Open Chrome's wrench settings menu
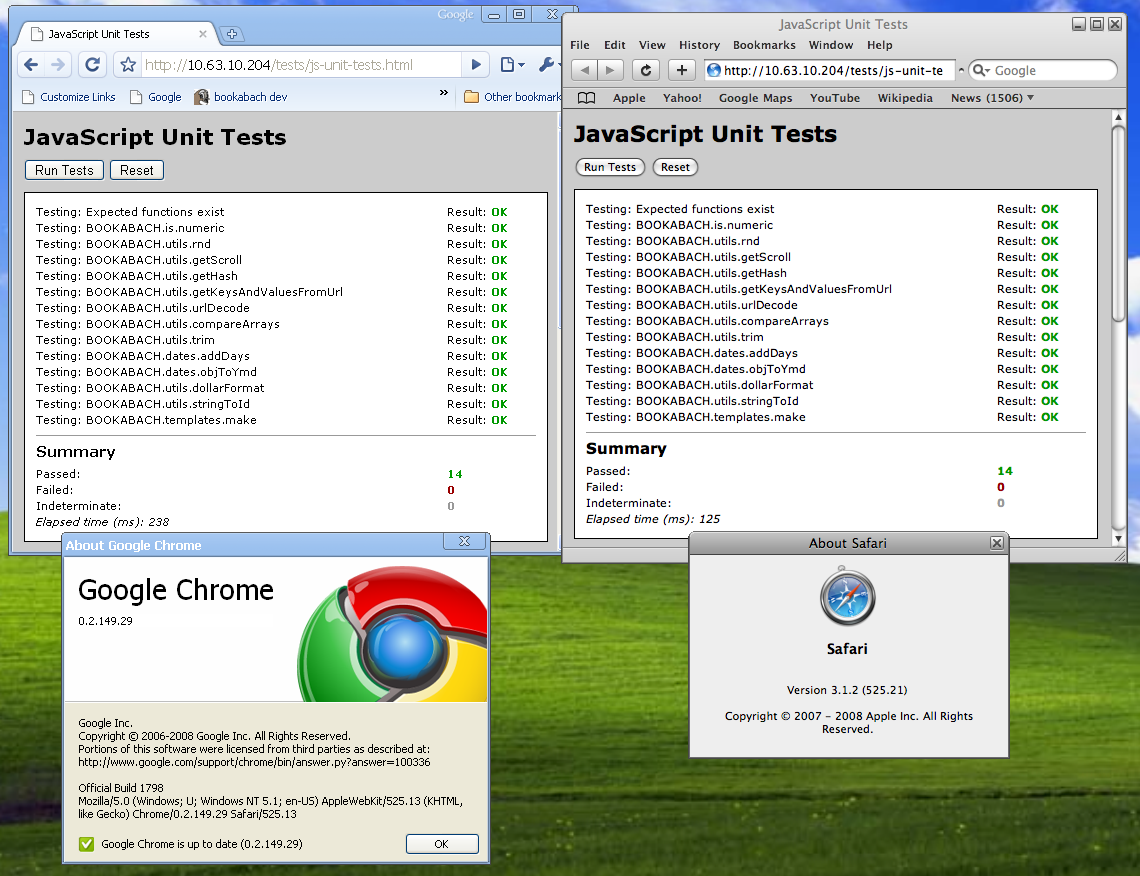1140x876 pixels. [x=547, y=65]
